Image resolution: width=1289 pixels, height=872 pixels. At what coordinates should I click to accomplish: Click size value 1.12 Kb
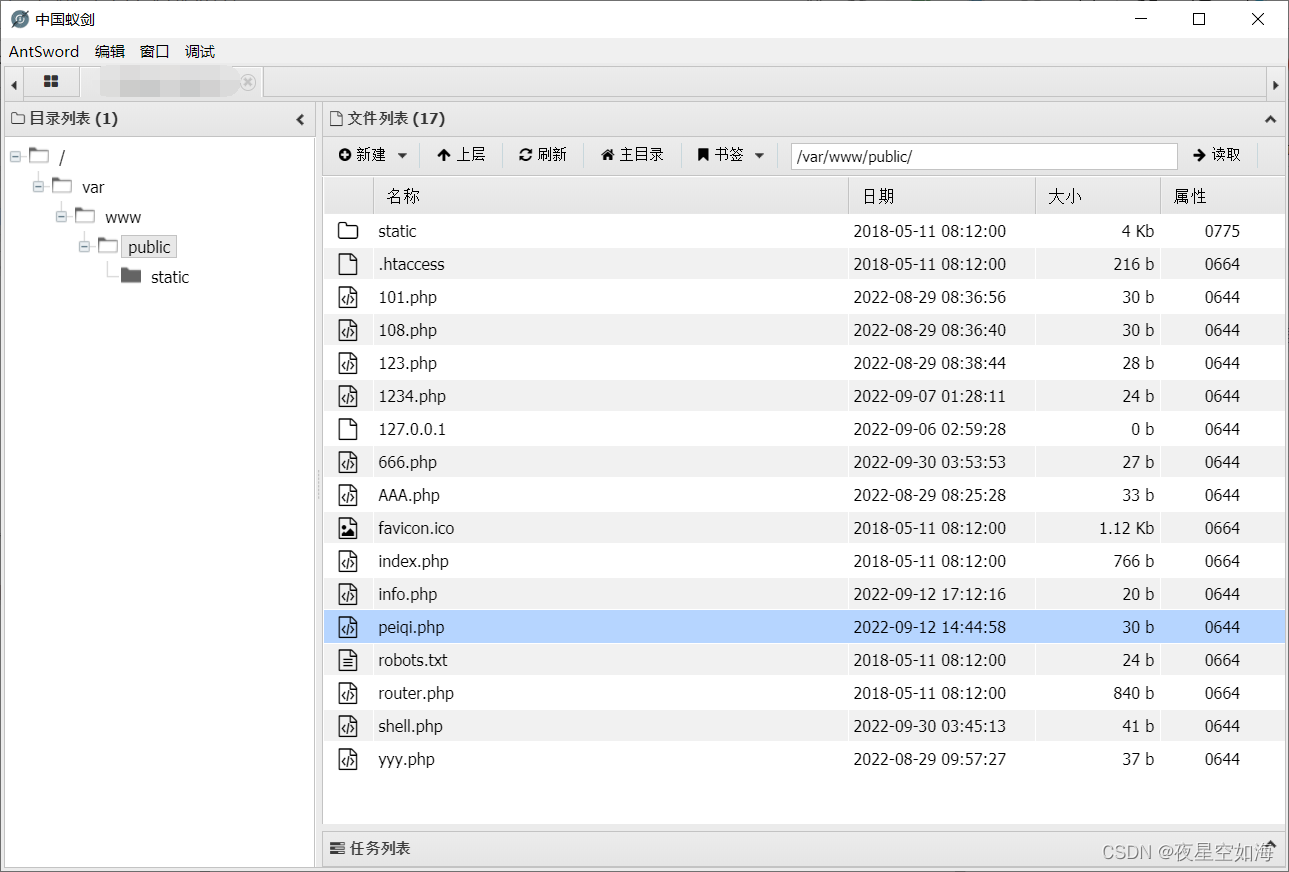(x=1126, y=528)
